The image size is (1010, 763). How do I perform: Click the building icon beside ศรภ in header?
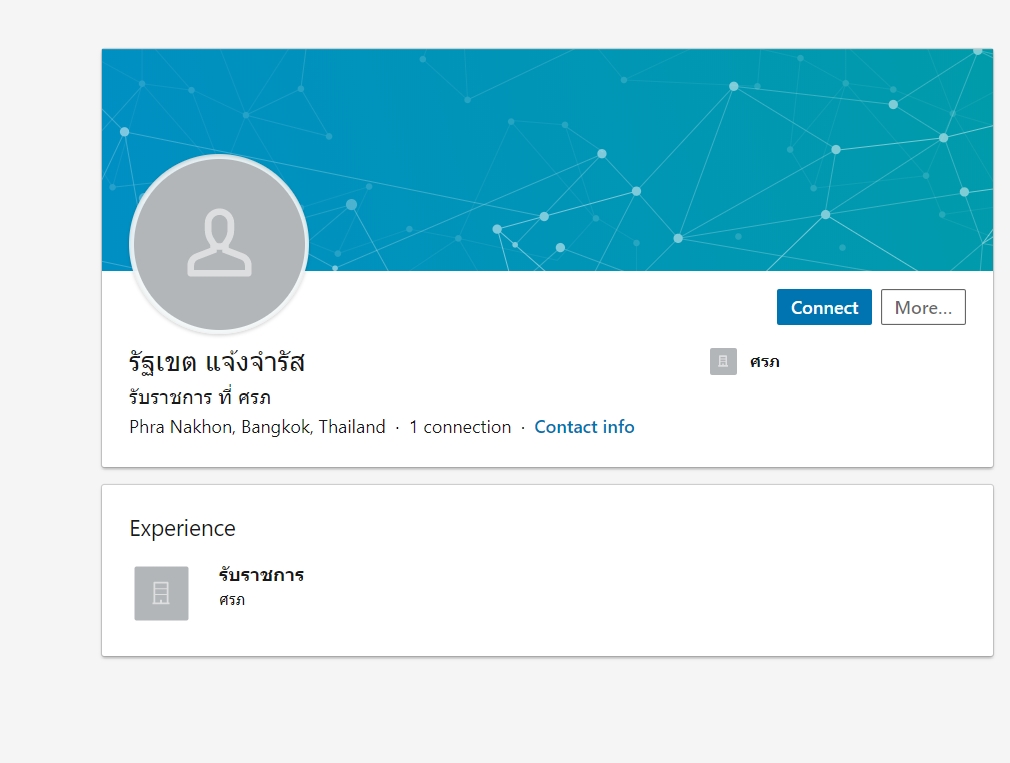coord(723,361)
